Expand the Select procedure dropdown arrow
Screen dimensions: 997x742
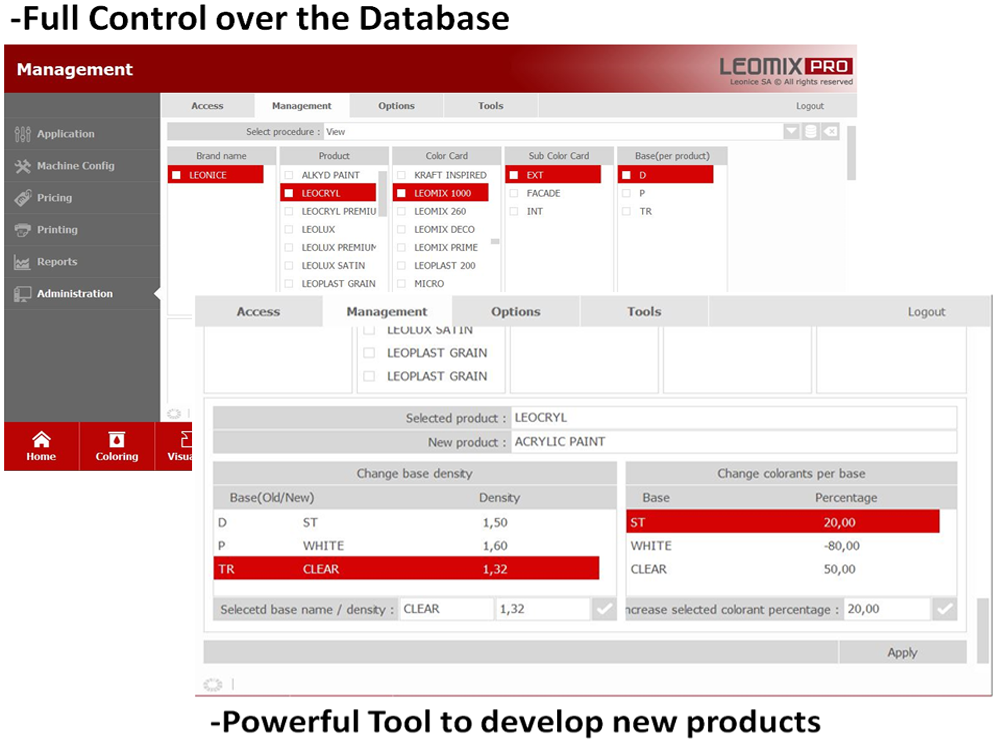tap(791, 132)
